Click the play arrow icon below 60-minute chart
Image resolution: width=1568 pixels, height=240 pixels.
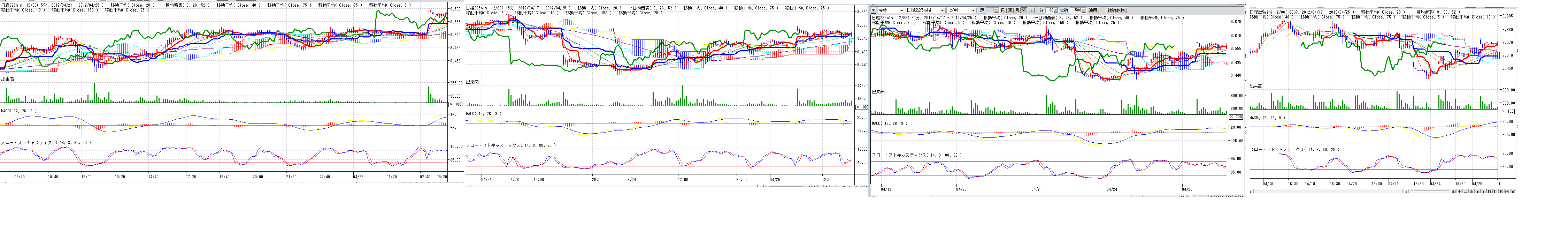pos(1483,192)
